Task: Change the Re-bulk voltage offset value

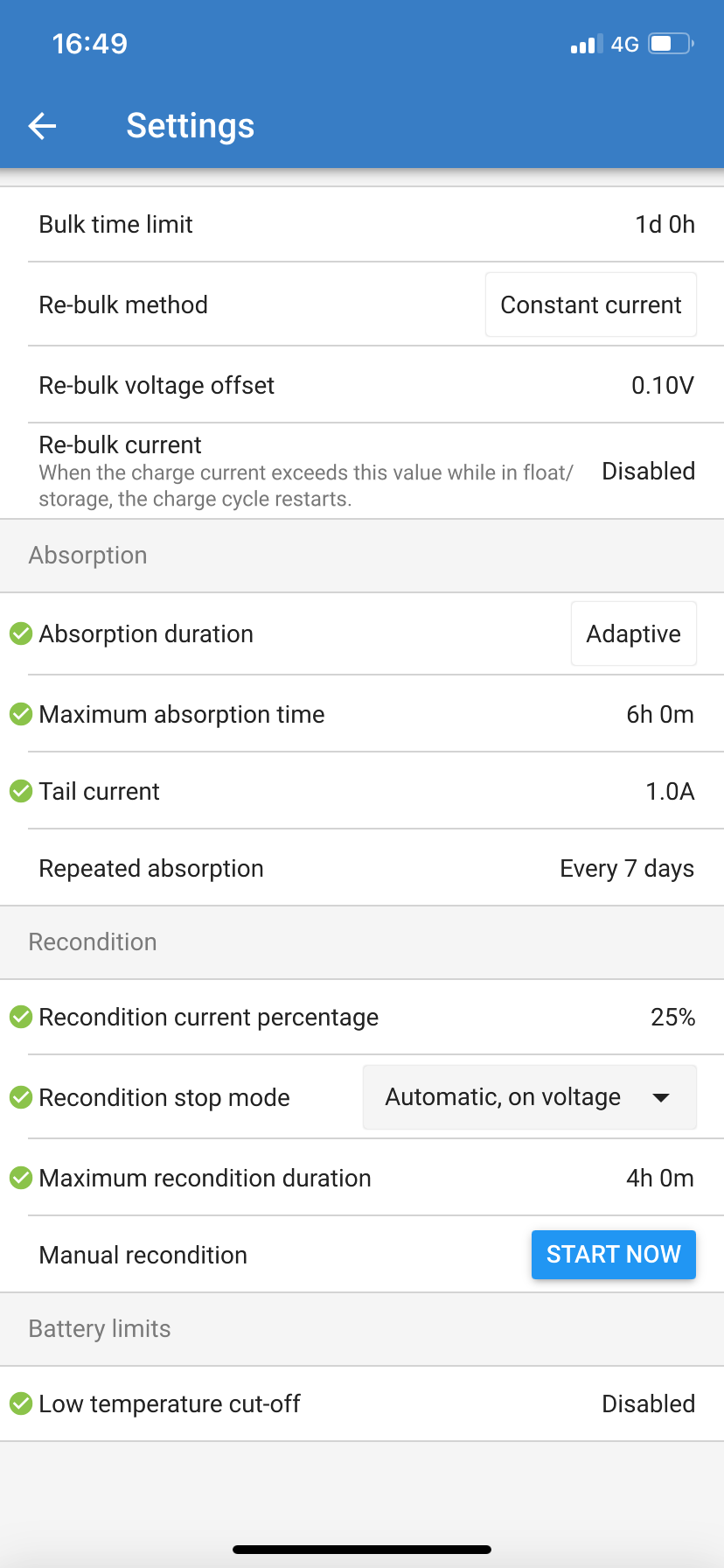Action: (x=662, y=386)
